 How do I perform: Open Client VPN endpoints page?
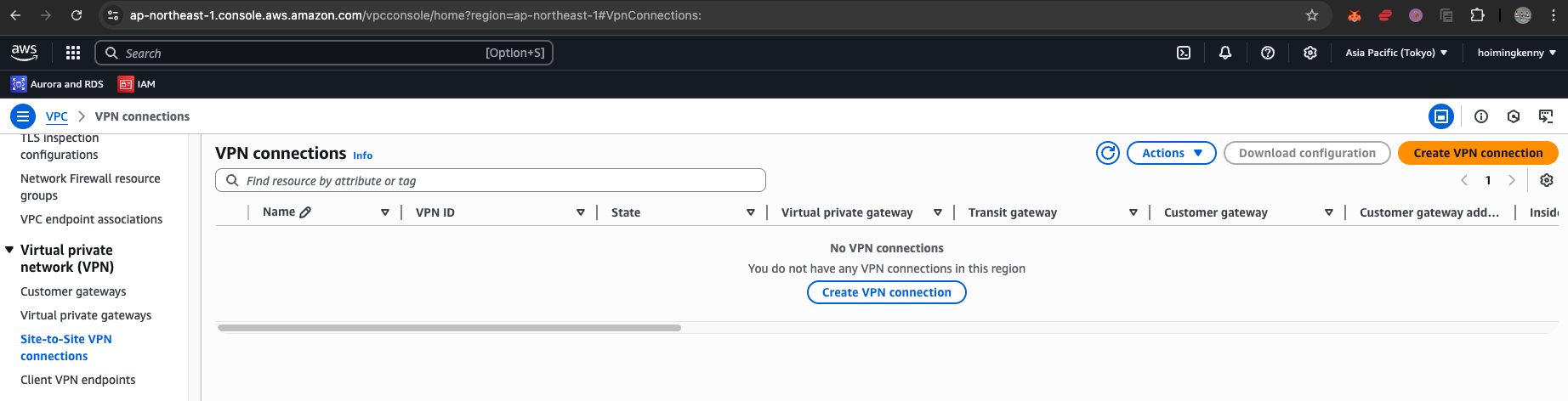[78, 380]
